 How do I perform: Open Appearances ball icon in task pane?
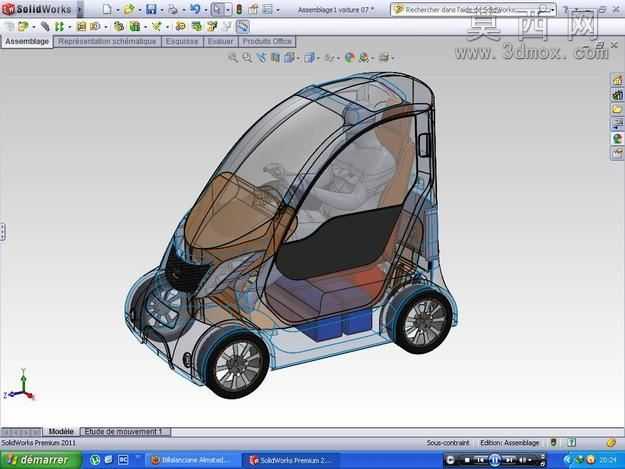tap(617, 138)
